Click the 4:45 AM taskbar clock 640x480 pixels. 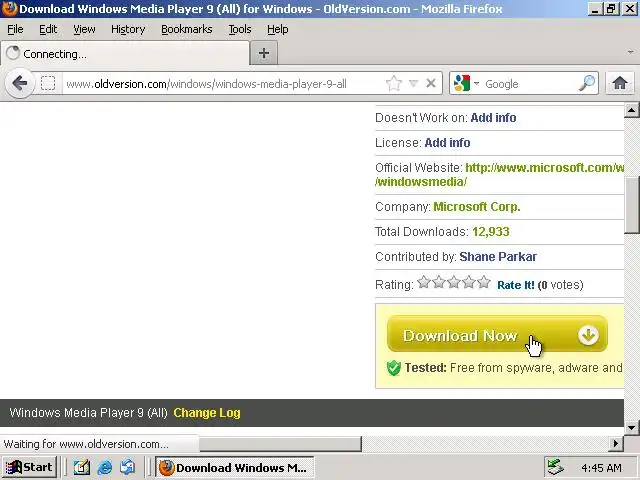[x=601, y=468]
